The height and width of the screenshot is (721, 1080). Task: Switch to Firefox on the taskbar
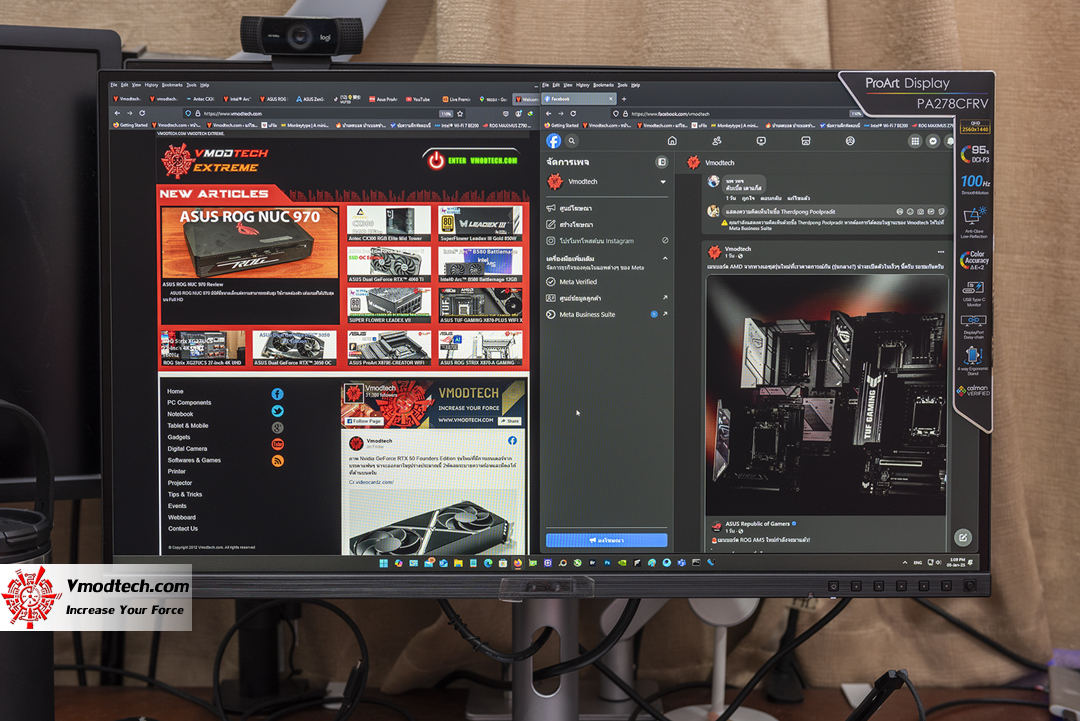[518, 563]
